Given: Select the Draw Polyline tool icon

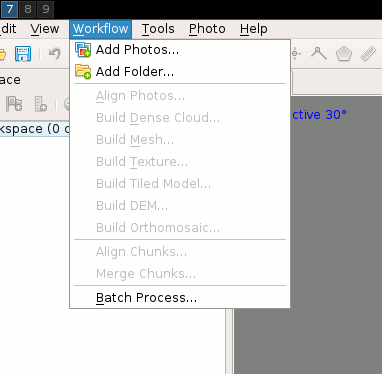Looking at the screenshot, I should click(x=319, y=53).
